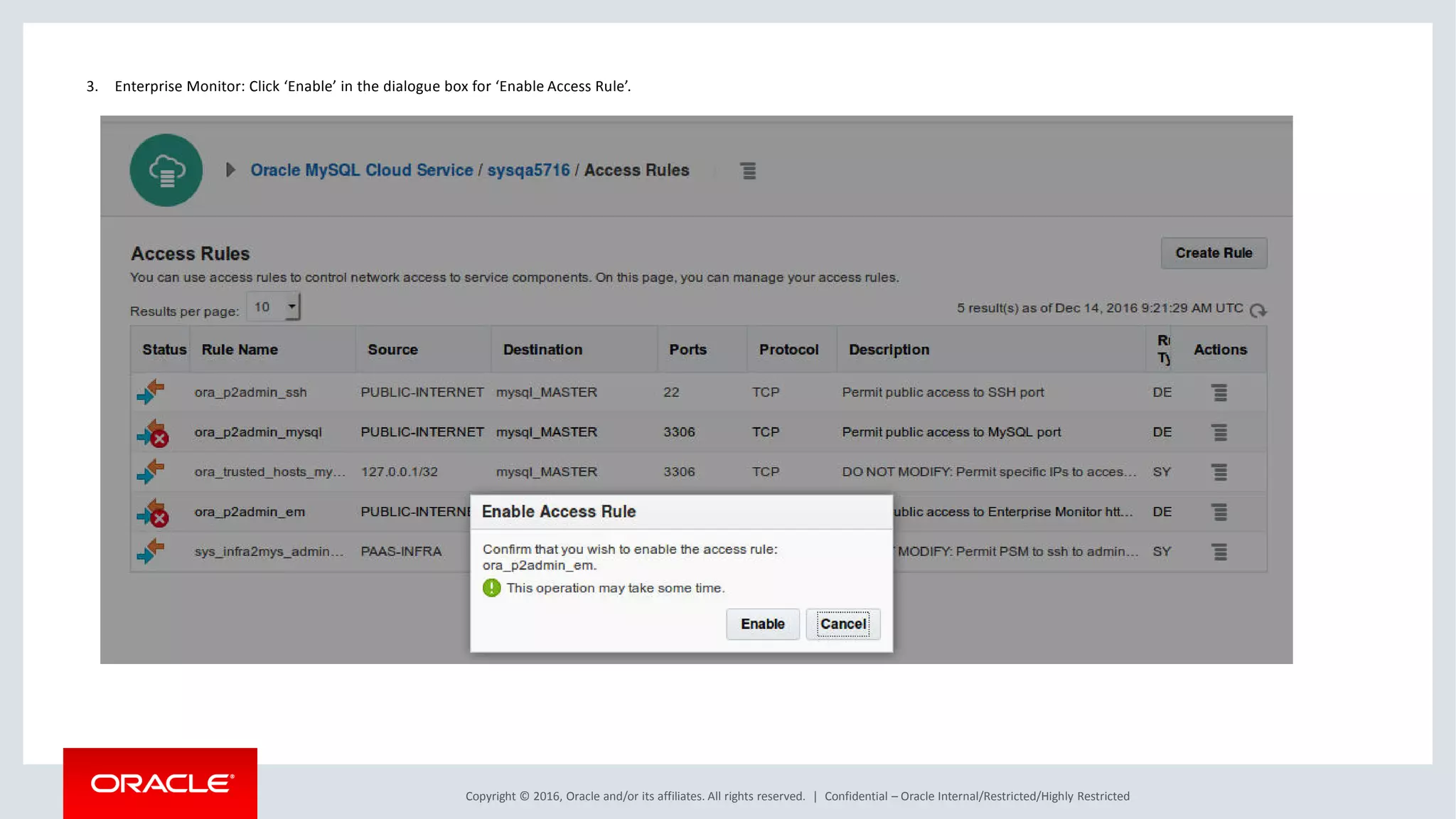Click 'Permit public access to SSH port' description

pyautogui.click(x=943, y=392)
